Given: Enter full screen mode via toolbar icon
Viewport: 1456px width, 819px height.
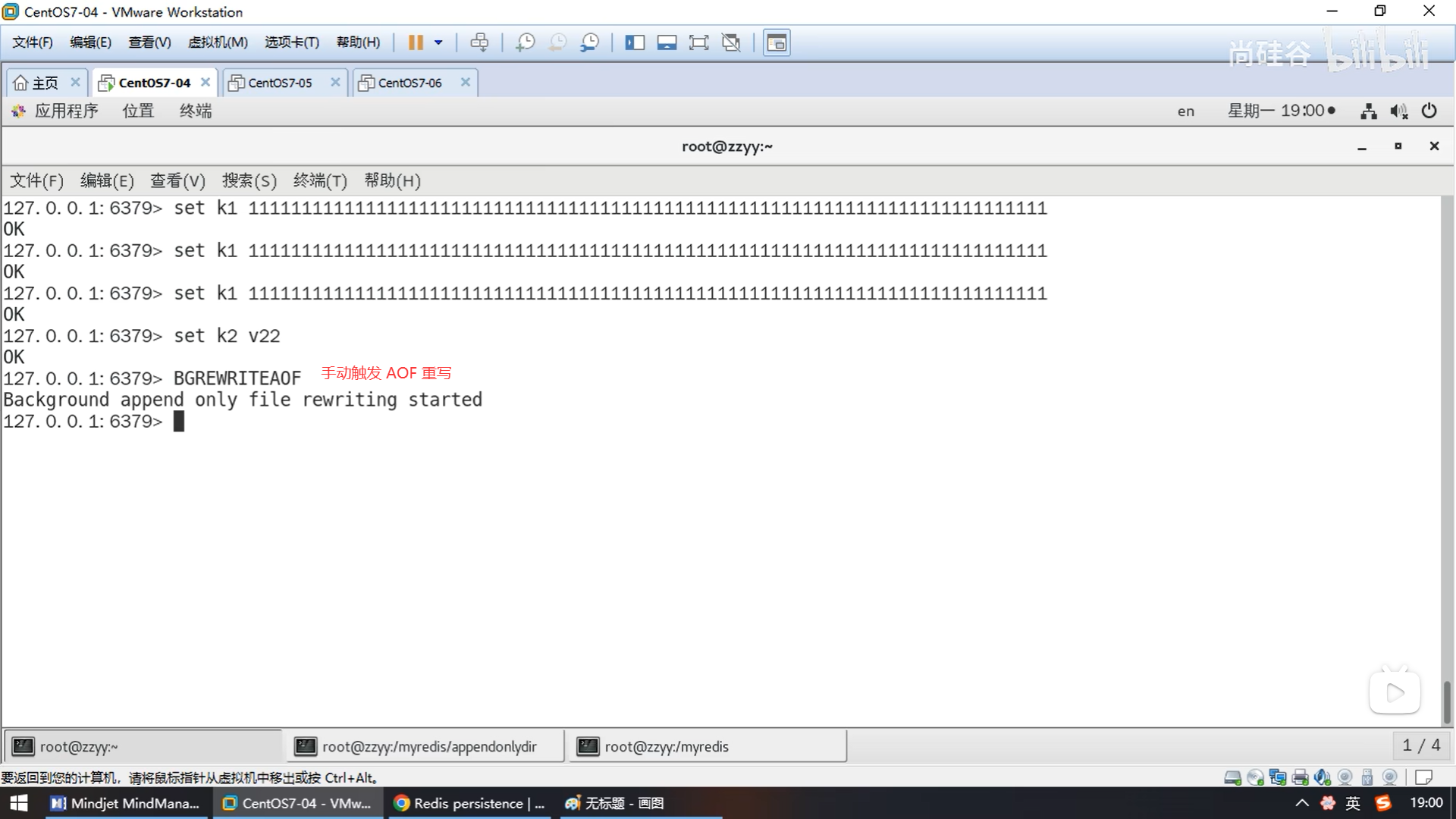Looking at the screenshot, I should (x=698, y=42).
